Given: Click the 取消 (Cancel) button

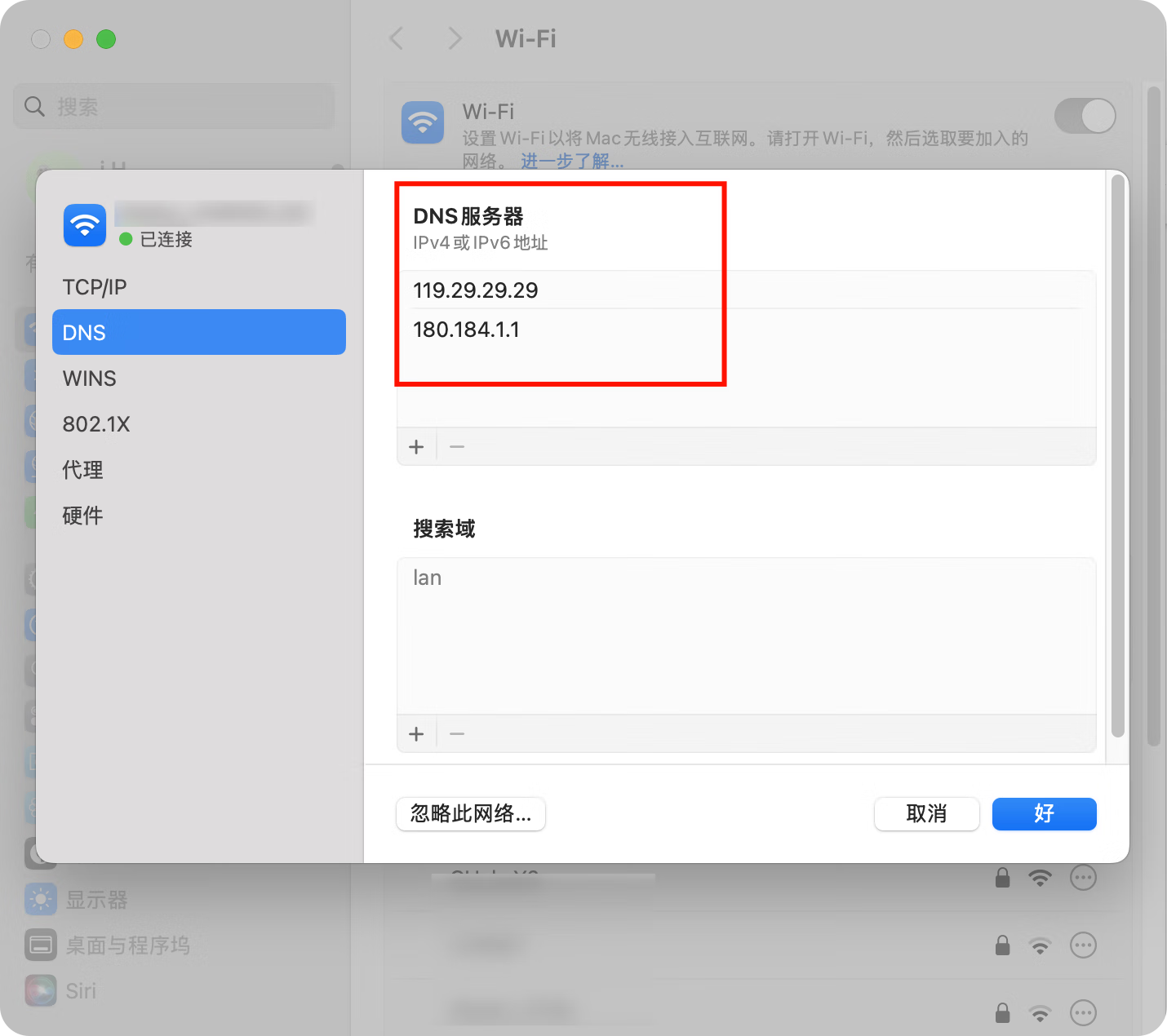Looking at the screenshot, I should click(x=926, y=814).
